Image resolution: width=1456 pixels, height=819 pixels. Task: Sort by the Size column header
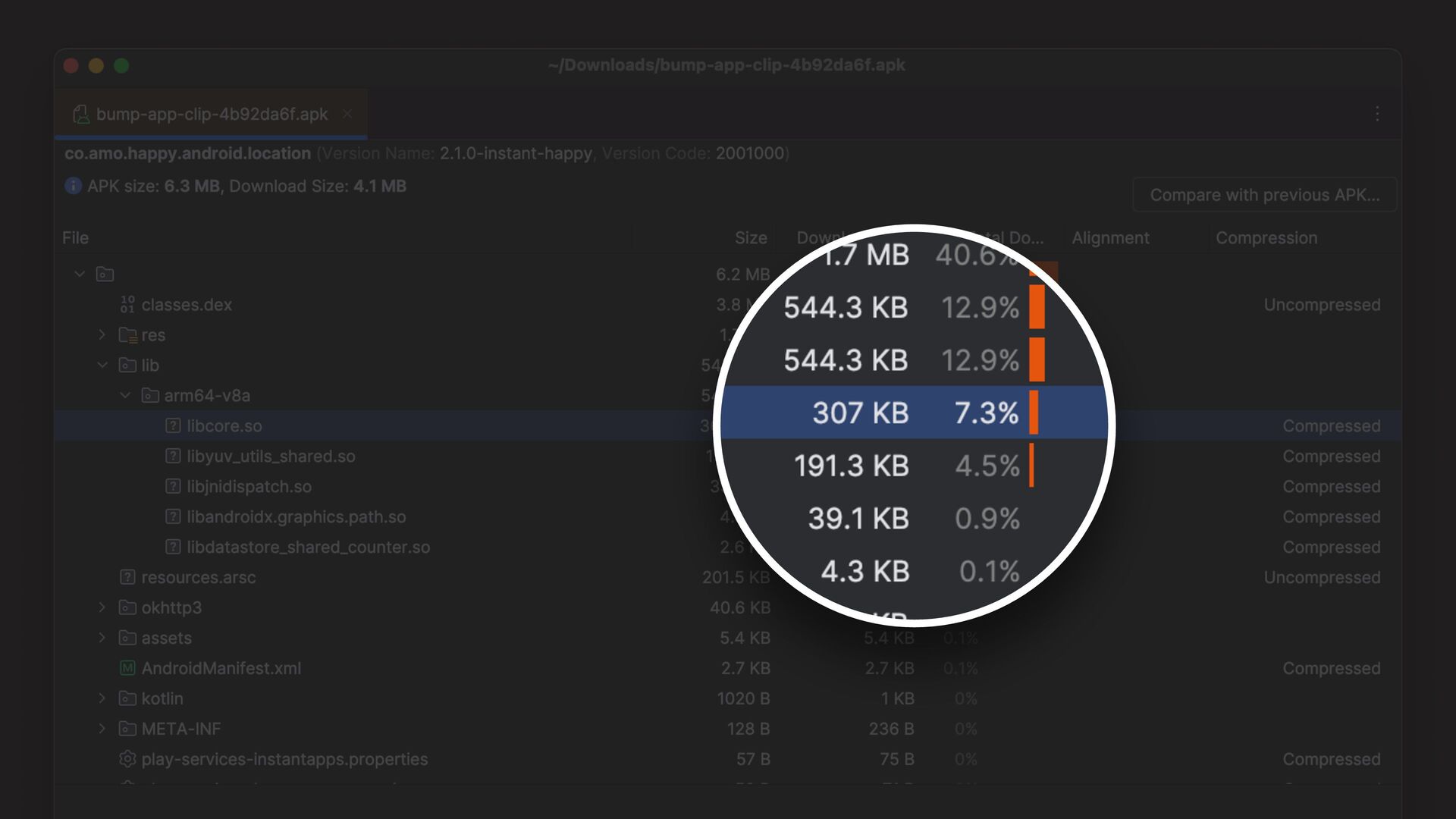coord(750,238)
